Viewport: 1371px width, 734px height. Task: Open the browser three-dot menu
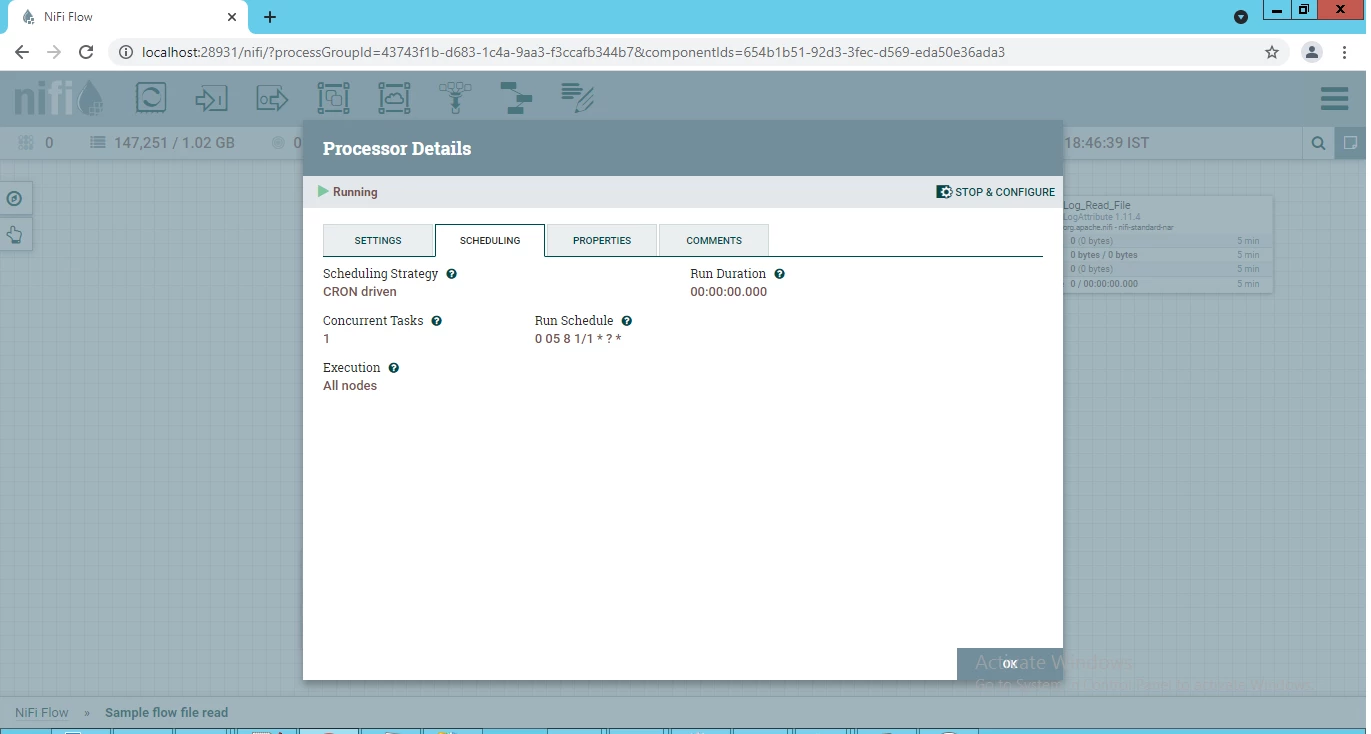tap(1346, 52)
